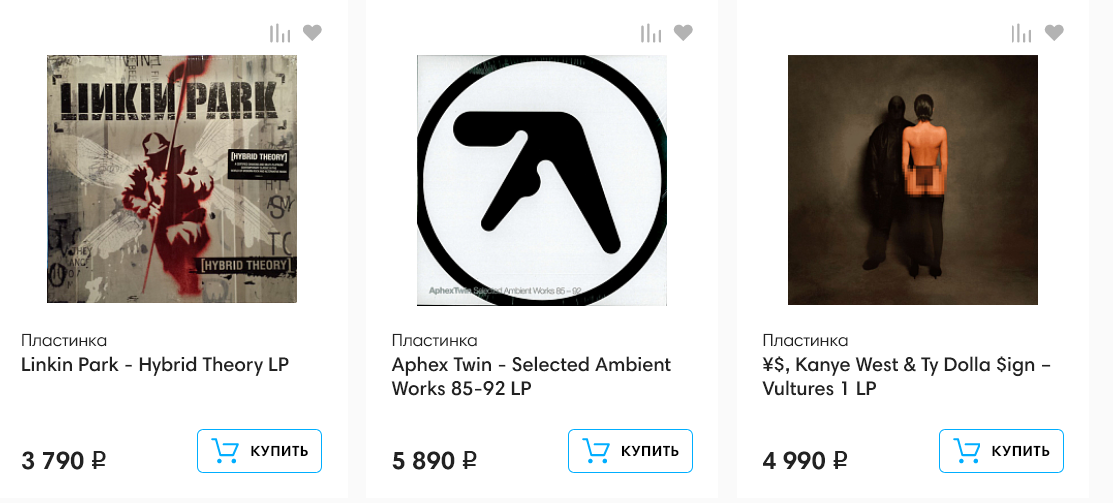Image resolution: width=1113 pixels, height=503 pixels.
Task: Add Aphex Twin record to comparison
Action: click(651, 33)
